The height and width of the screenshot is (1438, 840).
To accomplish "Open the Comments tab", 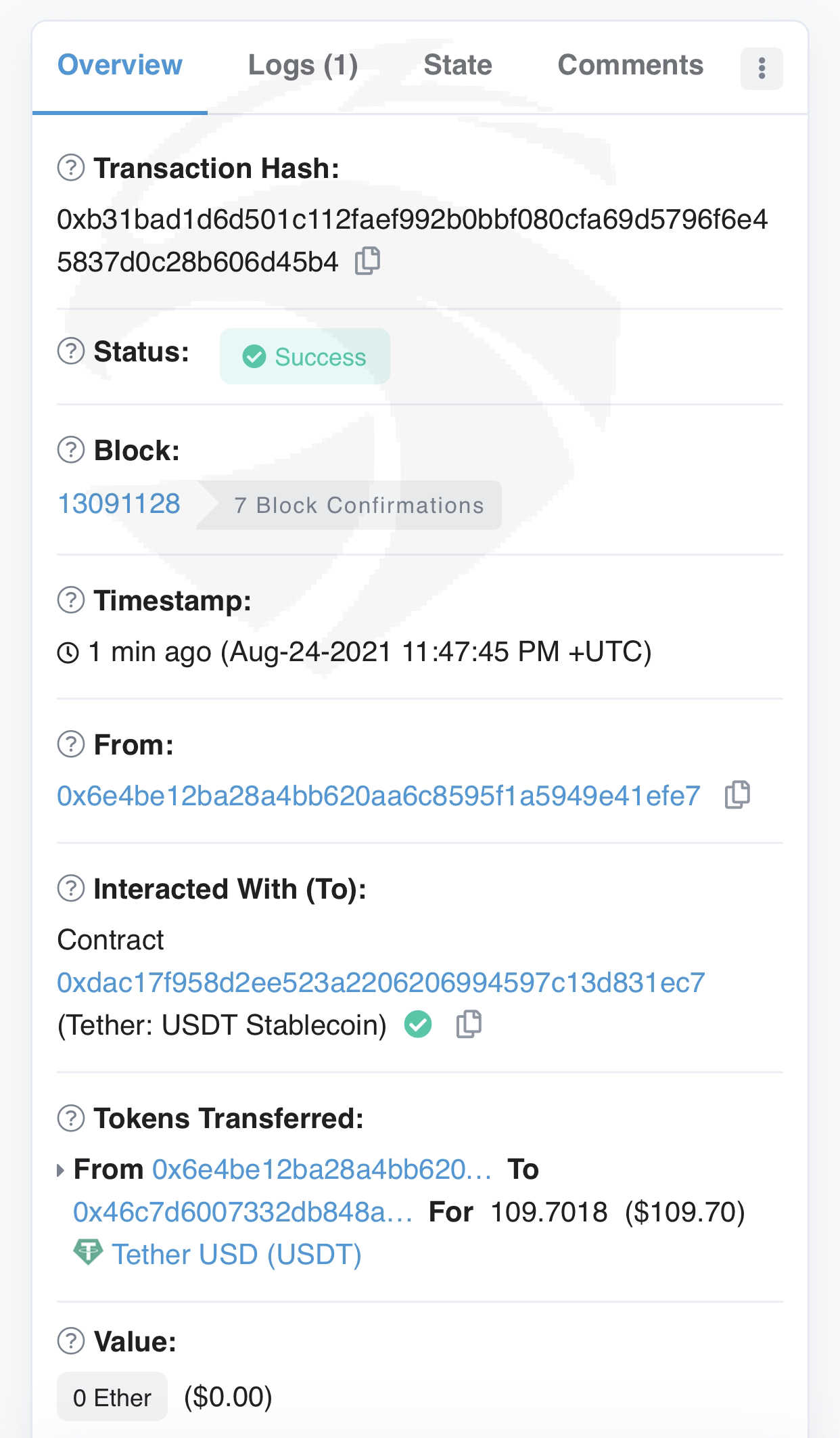I will click(x=630, y=66).
